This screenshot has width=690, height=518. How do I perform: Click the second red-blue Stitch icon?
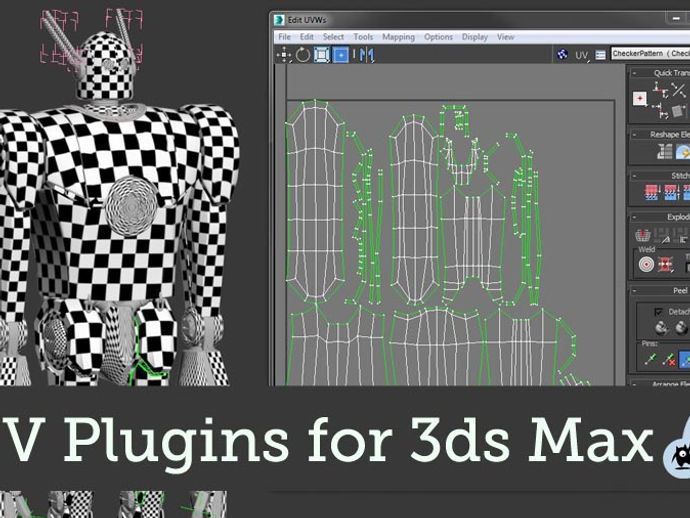pos(671,192)
